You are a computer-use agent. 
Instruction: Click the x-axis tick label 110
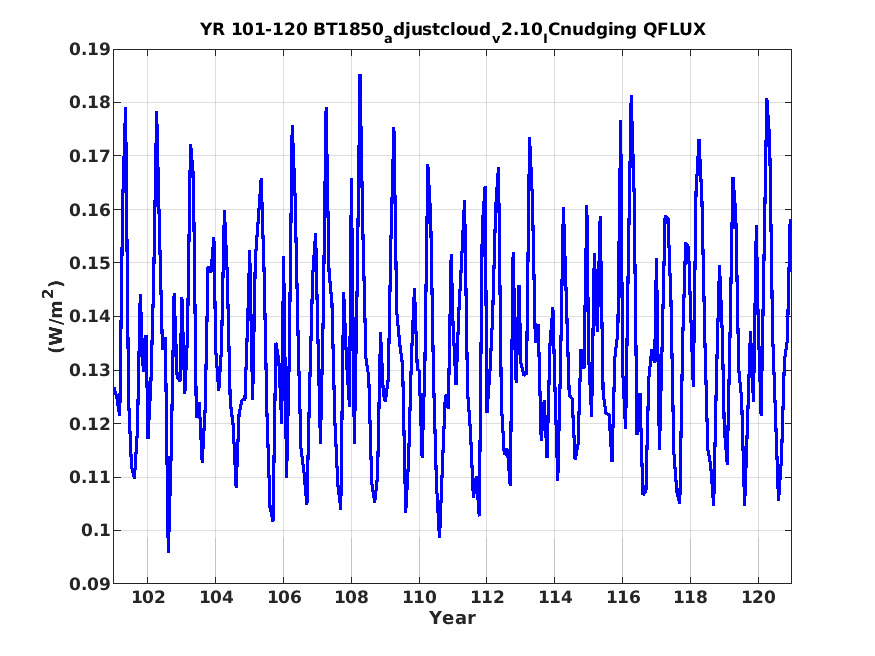(419, 597)
